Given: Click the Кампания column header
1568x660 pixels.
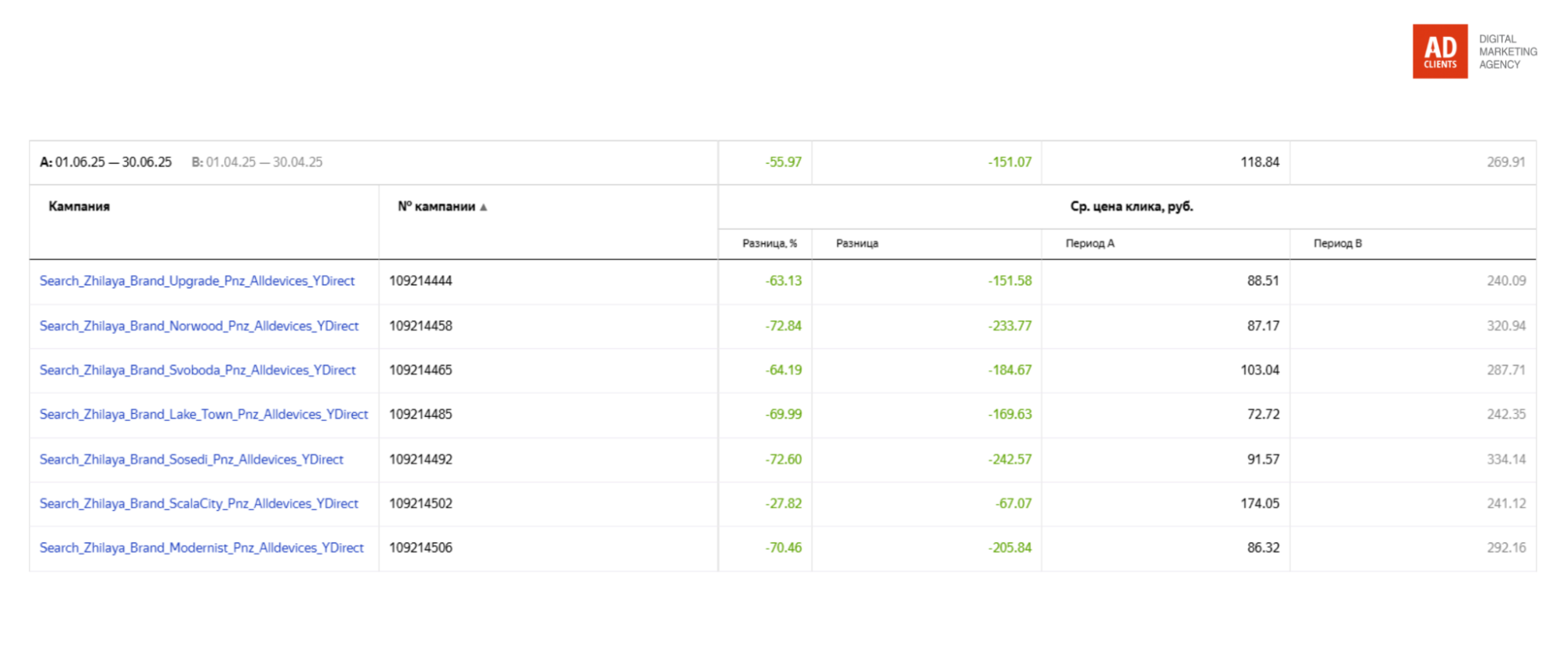Looking at the screenshot, I should pos(79,207).
